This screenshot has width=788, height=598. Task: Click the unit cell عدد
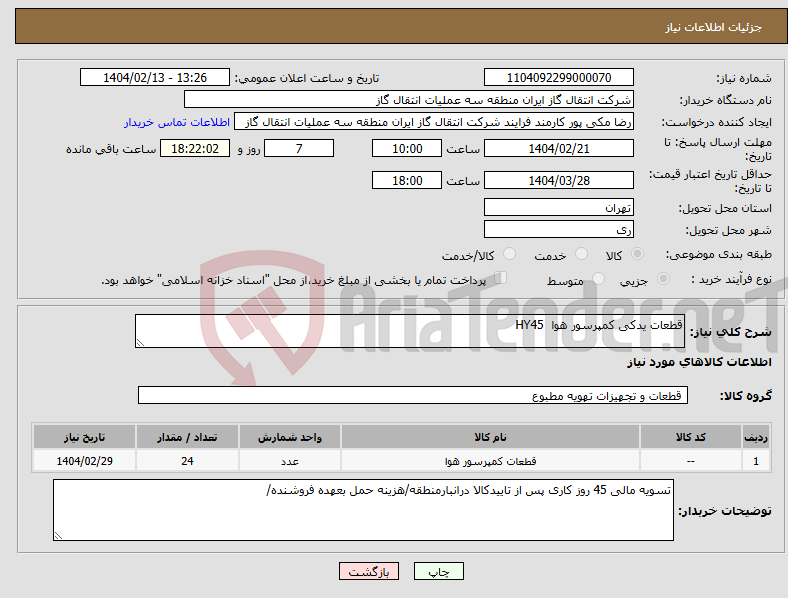click(x=290, y=461)
